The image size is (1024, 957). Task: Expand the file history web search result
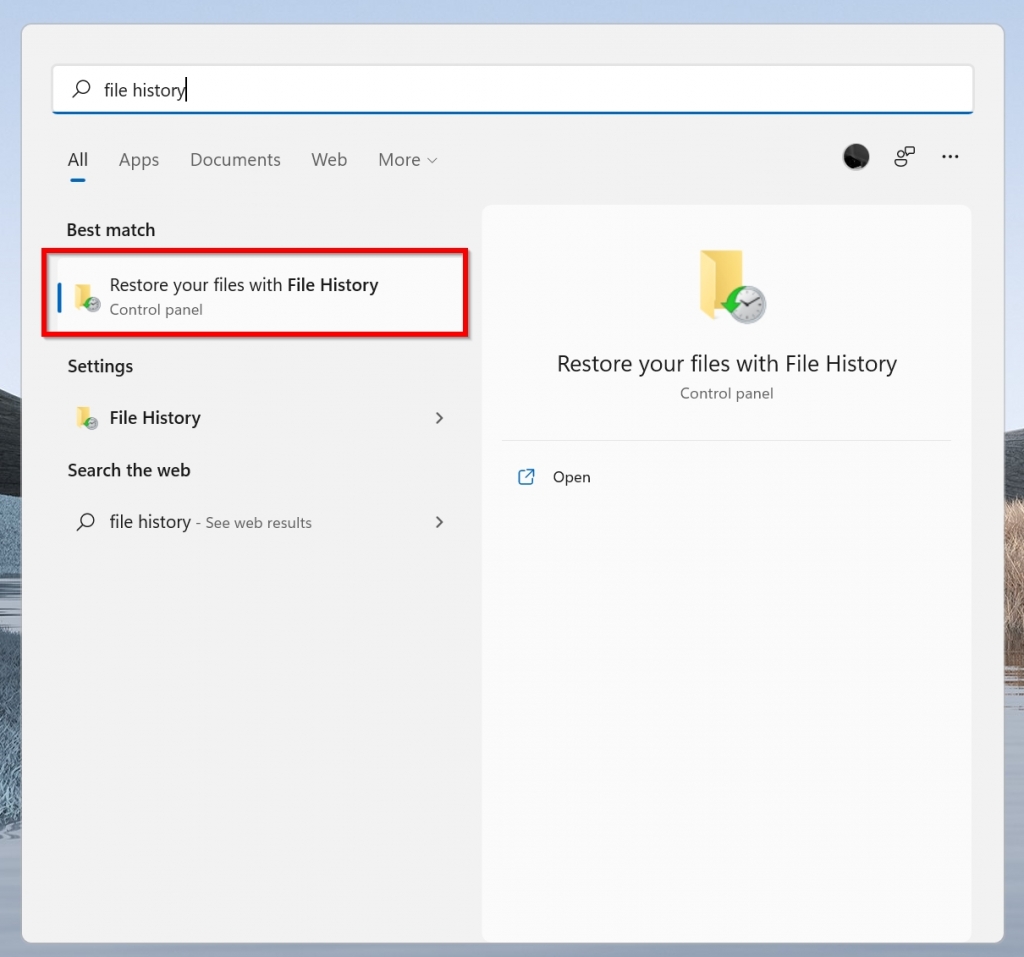439,522
